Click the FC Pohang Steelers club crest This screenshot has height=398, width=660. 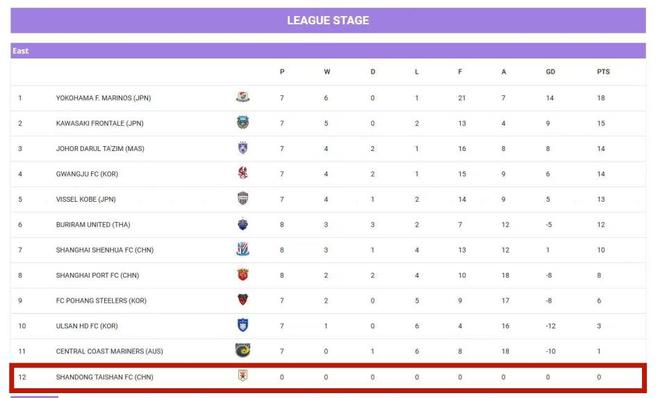pos(242,300)
